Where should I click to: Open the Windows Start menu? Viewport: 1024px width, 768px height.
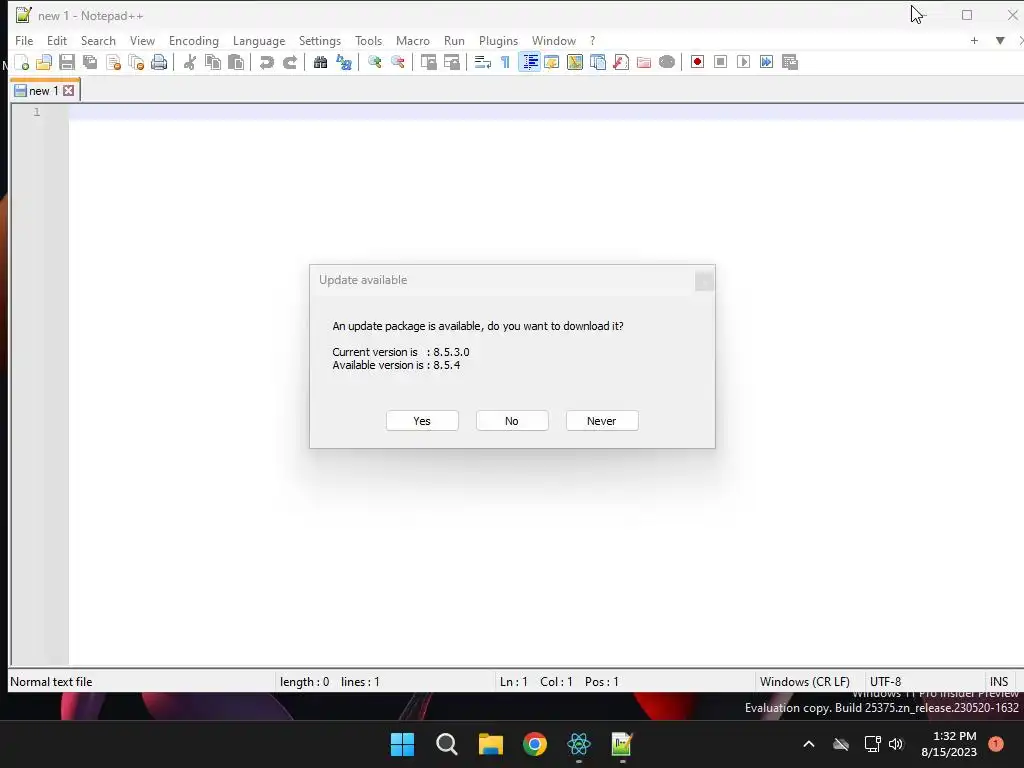click(x=402, y=744)
